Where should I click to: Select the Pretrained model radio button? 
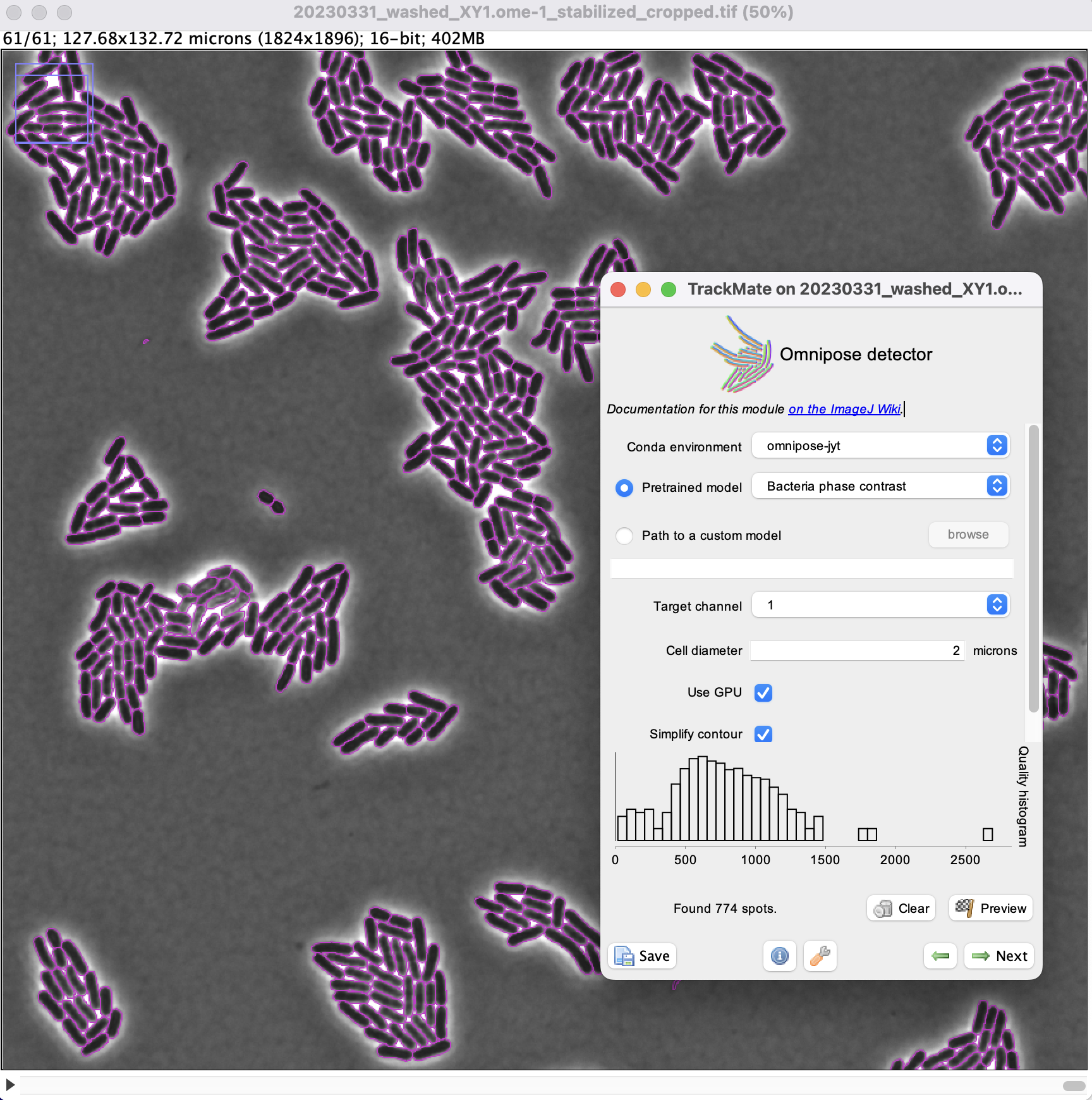[624, 487]
